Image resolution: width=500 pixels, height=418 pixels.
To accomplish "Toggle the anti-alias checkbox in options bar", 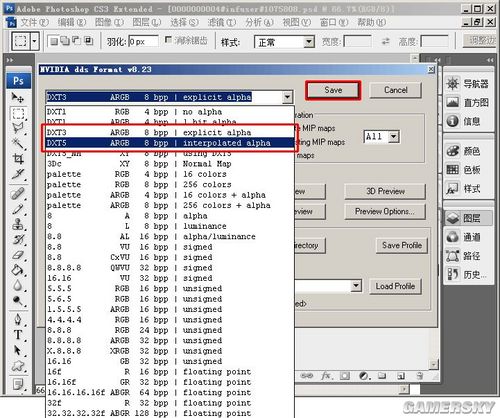I will (168, 40).
